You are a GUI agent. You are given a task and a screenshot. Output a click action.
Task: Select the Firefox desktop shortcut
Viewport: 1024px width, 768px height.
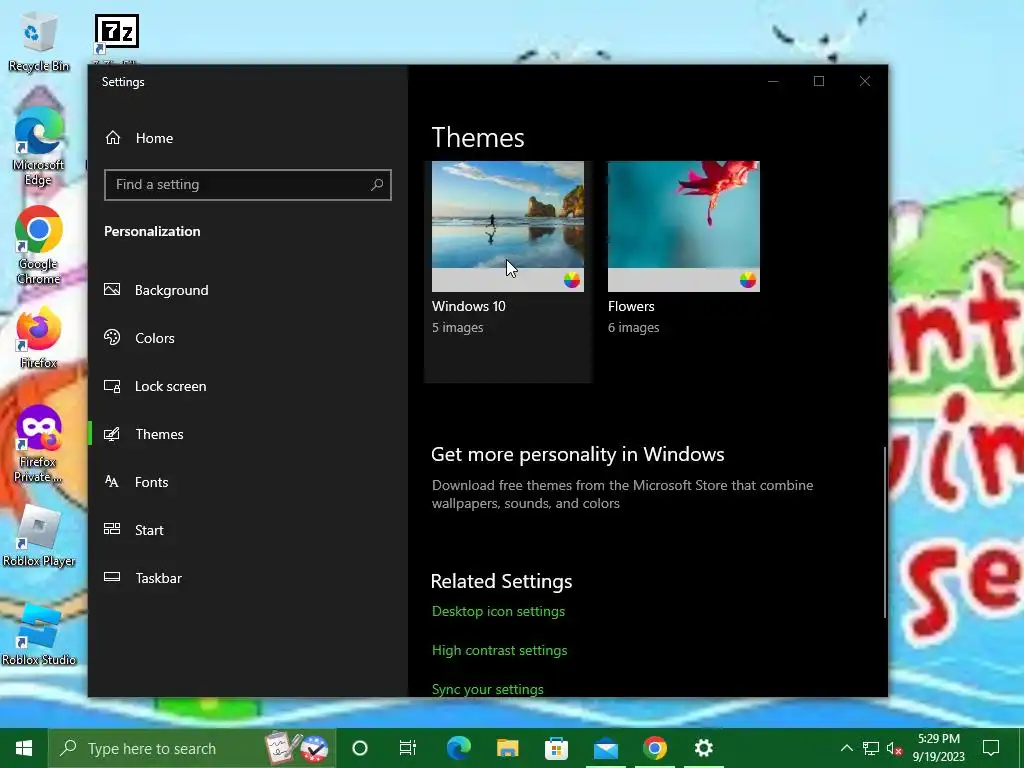pyautogui.click(x=39, y=338)
